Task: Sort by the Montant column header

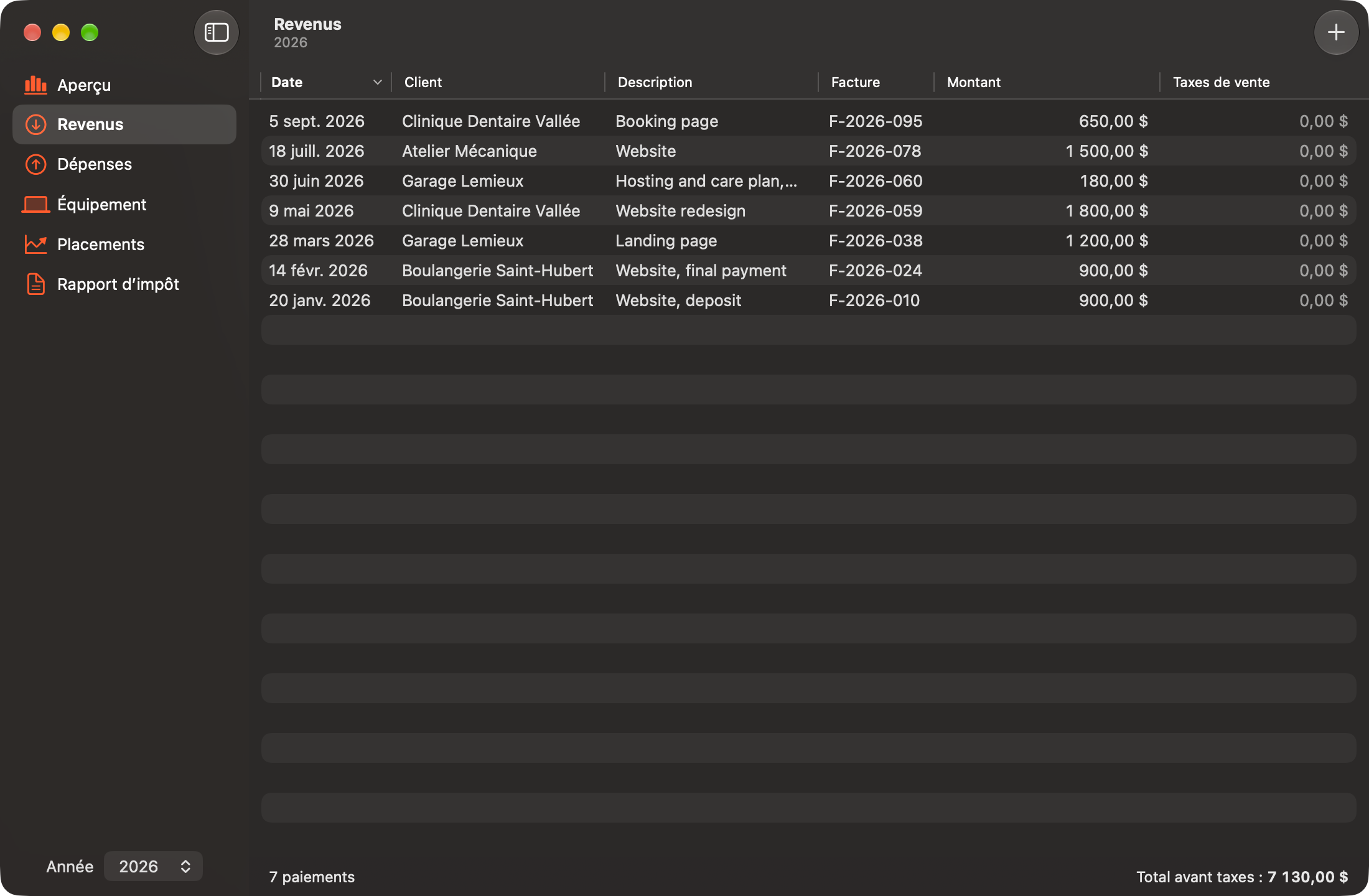Action: pos(1047,82)
